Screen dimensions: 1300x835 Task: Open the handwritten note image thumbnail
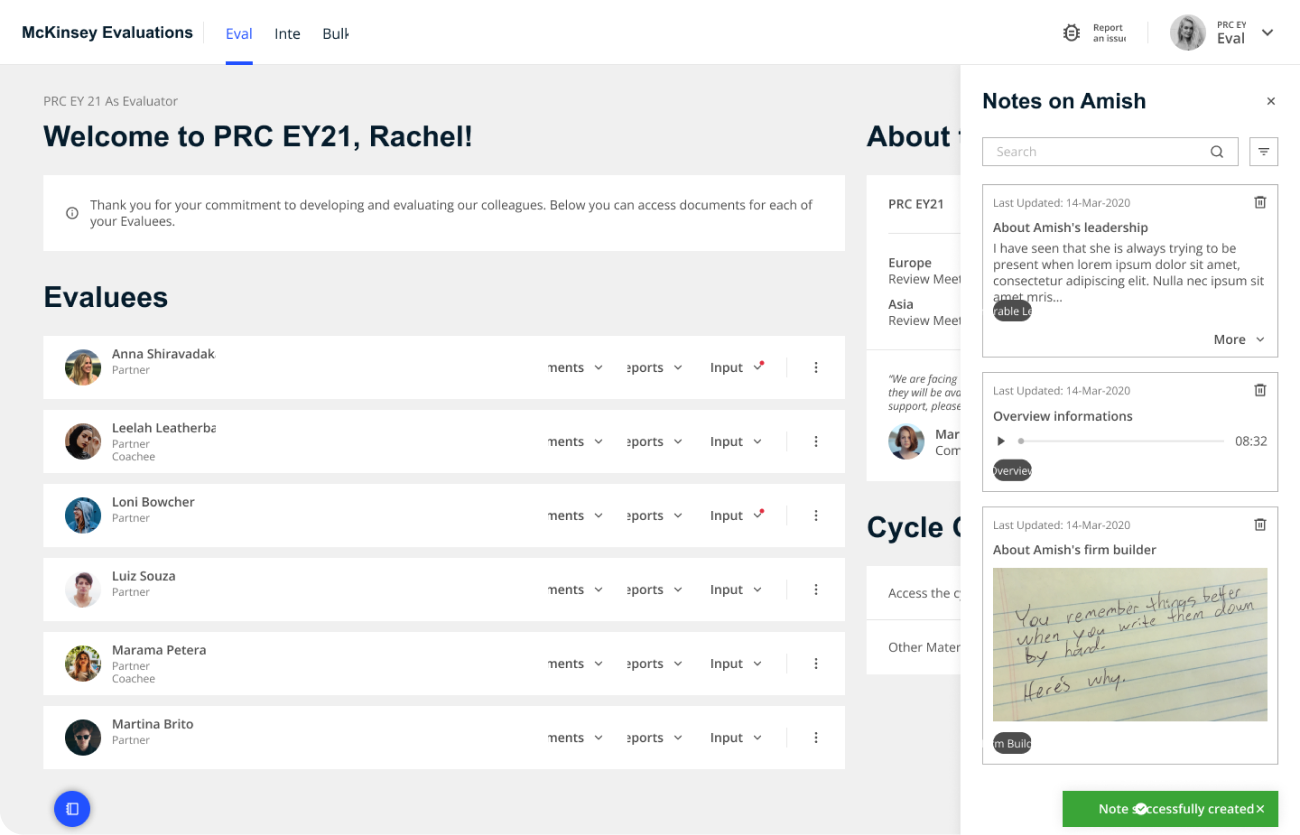pyautogui.click(x=1130, y=645)
